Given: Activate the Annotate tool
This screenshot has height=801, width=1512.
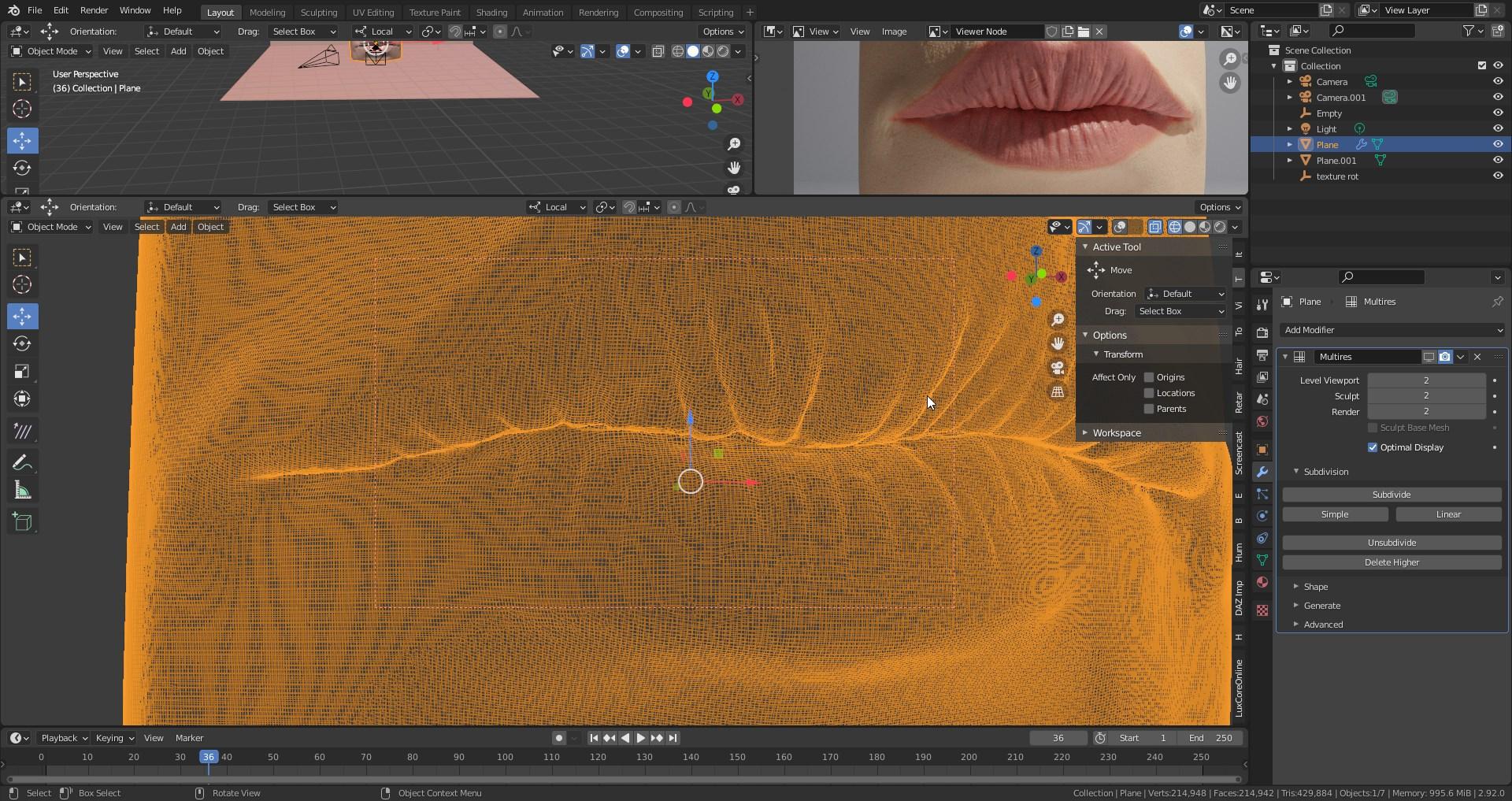Looking at the screenshot, I should 22,462.
